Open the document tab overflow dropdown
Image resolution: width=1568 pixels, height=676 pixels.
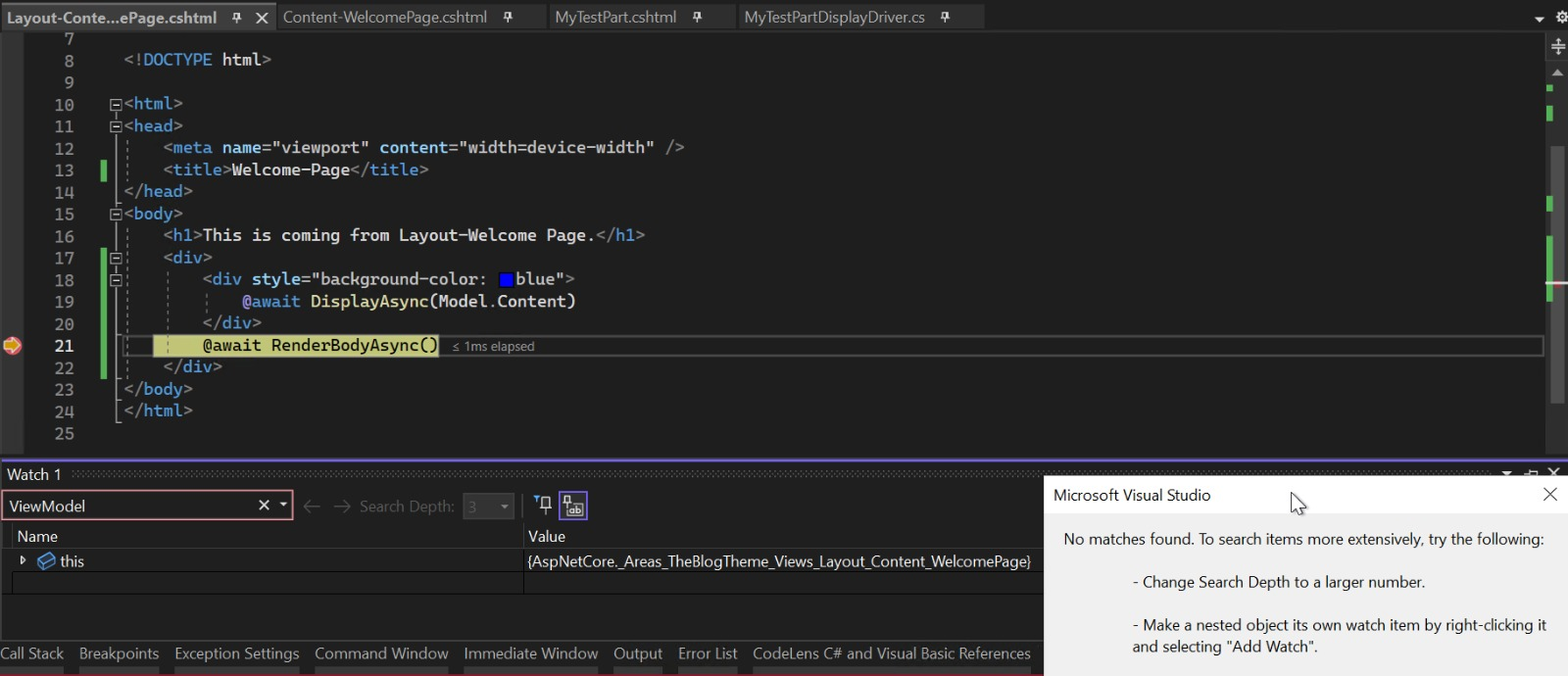pyautogui.click(x=1539, y=19)
